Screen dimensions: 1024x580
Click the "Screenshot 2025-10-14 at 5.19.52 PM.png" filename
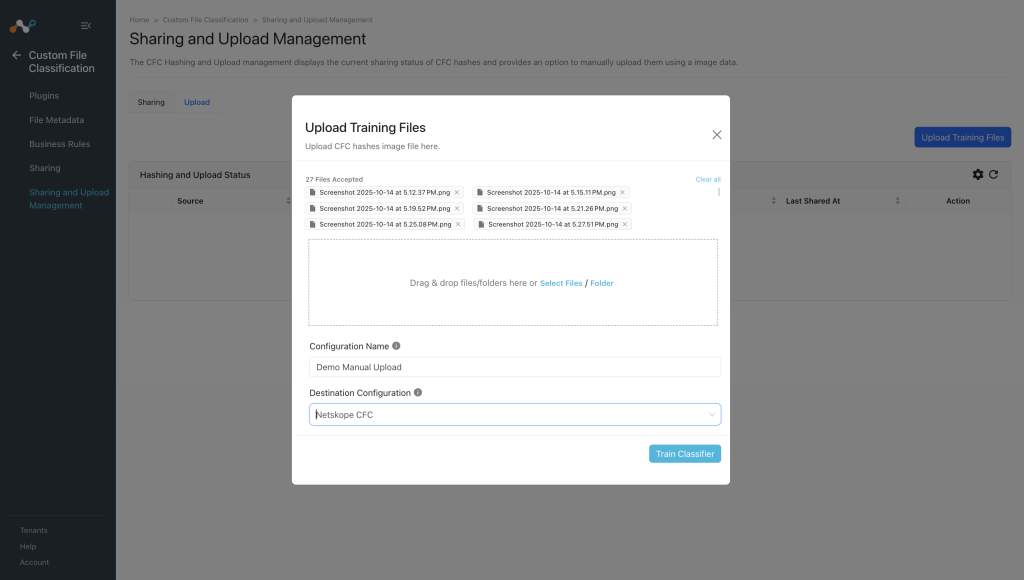[385, 208]
